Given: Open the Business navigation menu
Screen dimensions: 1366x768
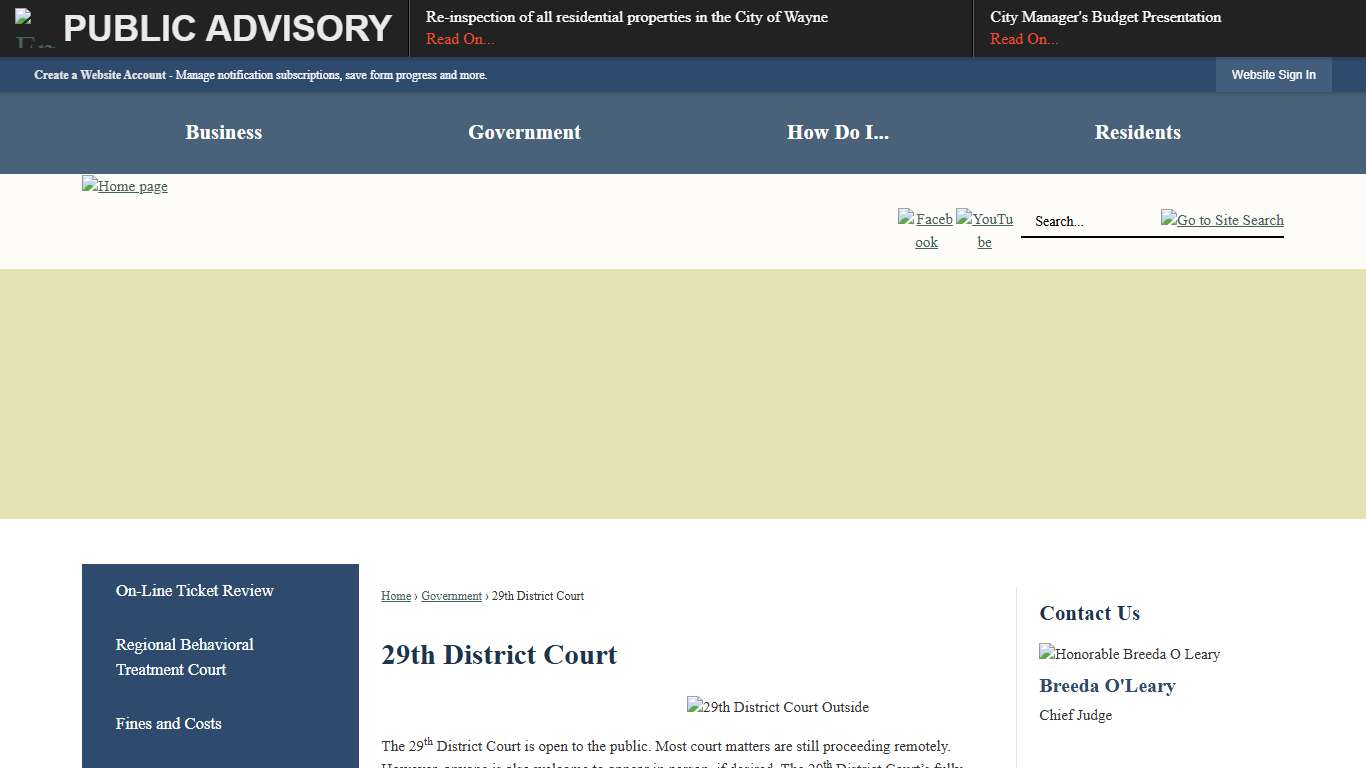Looking at the screenshot, I should [223, 132].
